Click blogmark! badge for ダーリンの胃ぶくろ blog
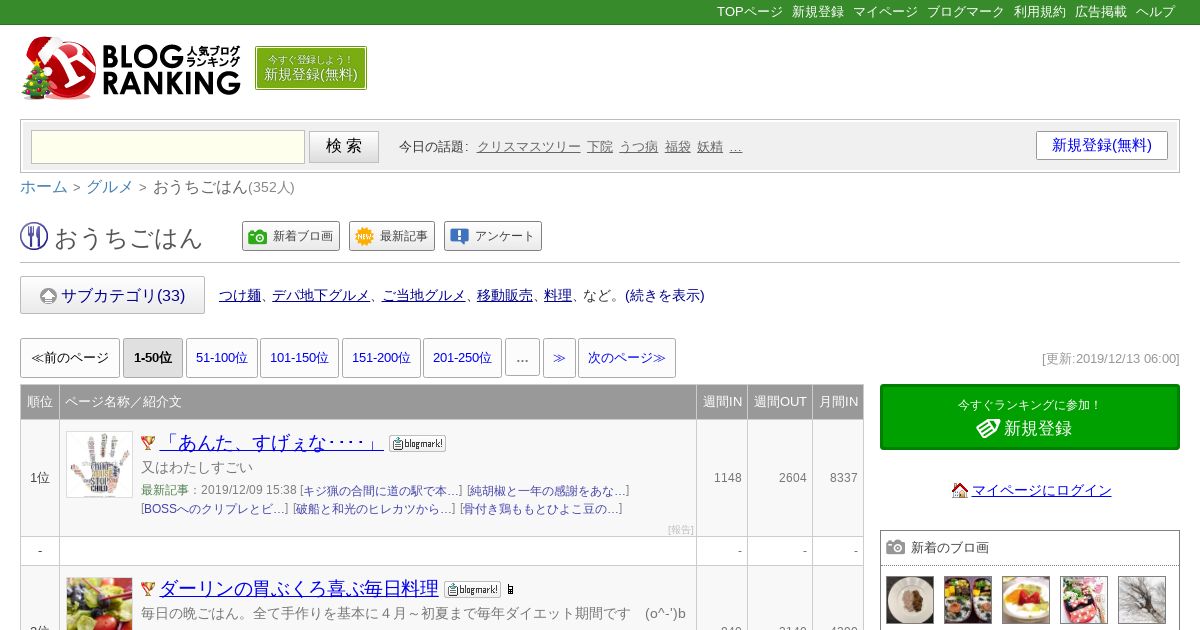Image resolution: width=1200 pixels, height=630 pixels. [x=472, y=590]
